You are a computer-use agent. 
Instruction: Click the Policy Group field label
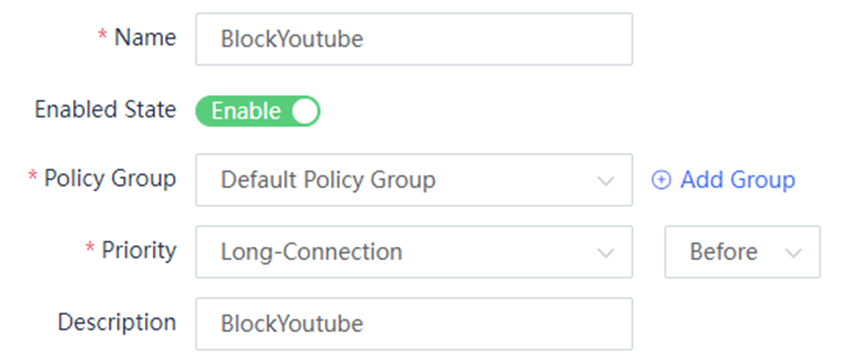click(x=110, y=179)
